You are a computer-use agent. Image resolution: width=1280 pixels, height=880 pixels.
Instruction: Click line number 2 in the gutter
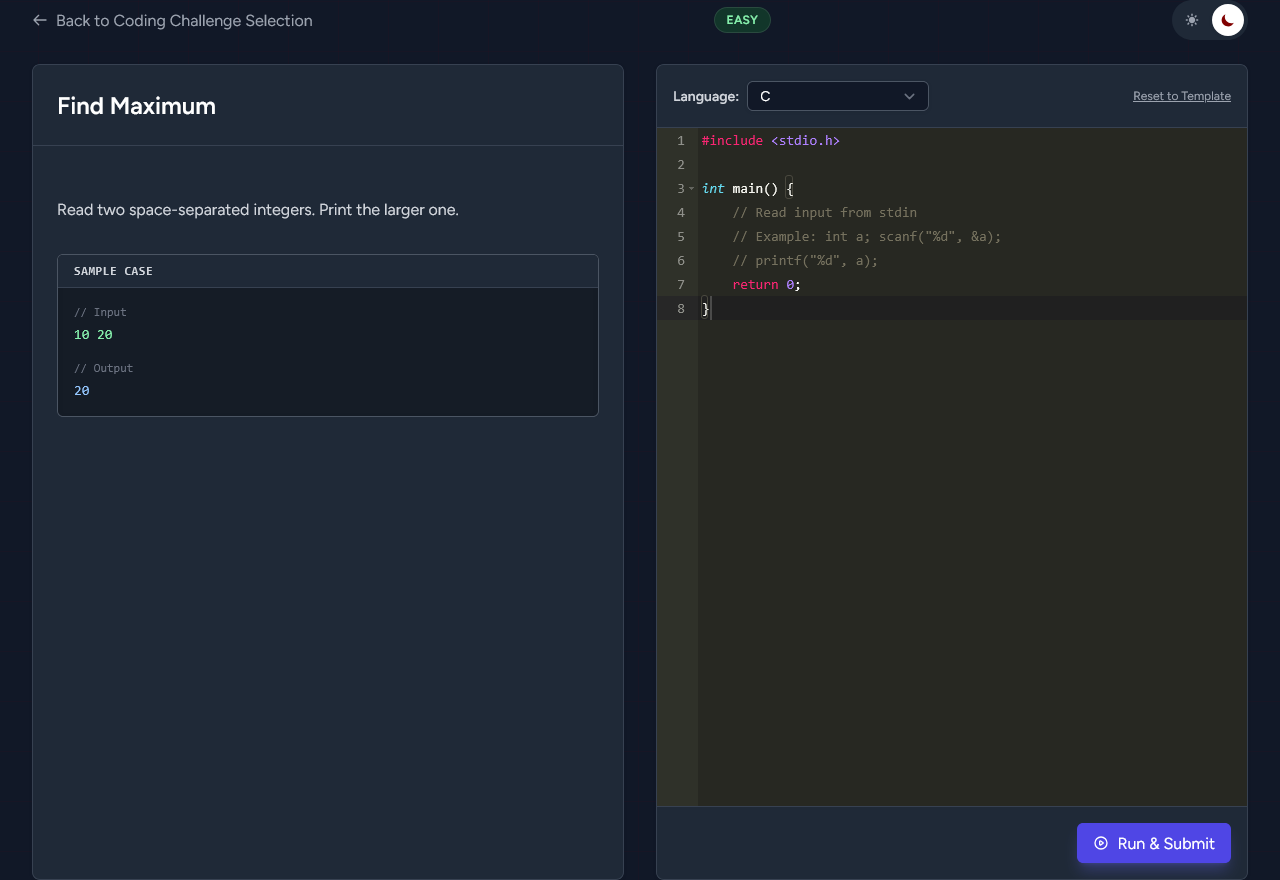click(681, 165)
